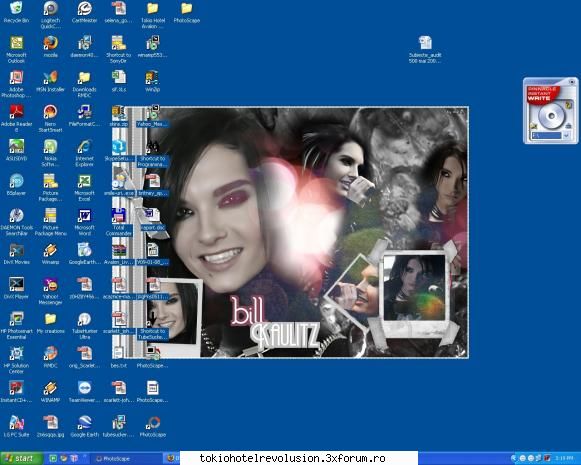
Task: Select the Logitech QuickCam shortcut
Action: (50, 15)
